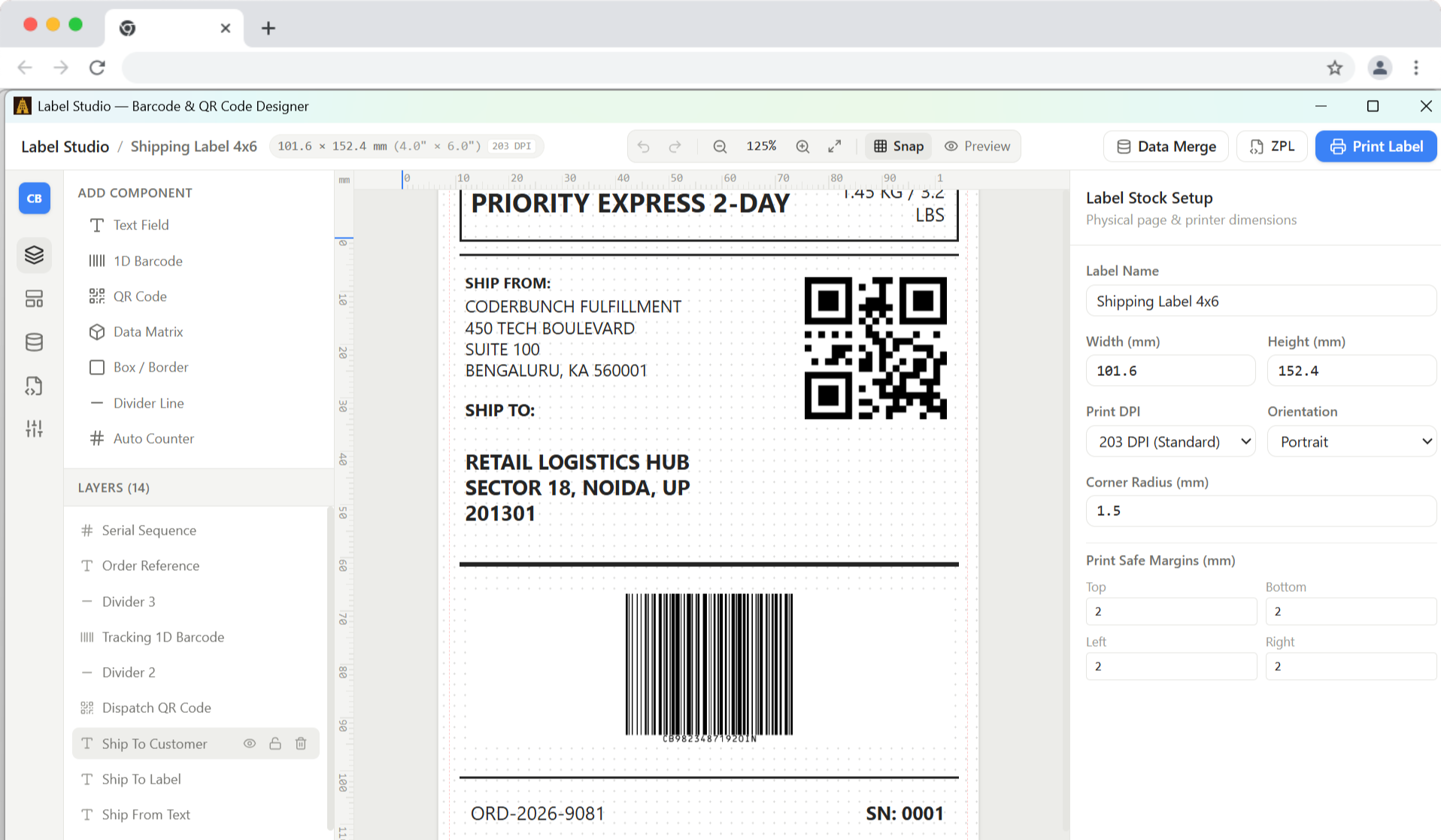Bookmark this page with the star
Image resolution: width=1441 pixels, height=840 pixels.
1335,68
